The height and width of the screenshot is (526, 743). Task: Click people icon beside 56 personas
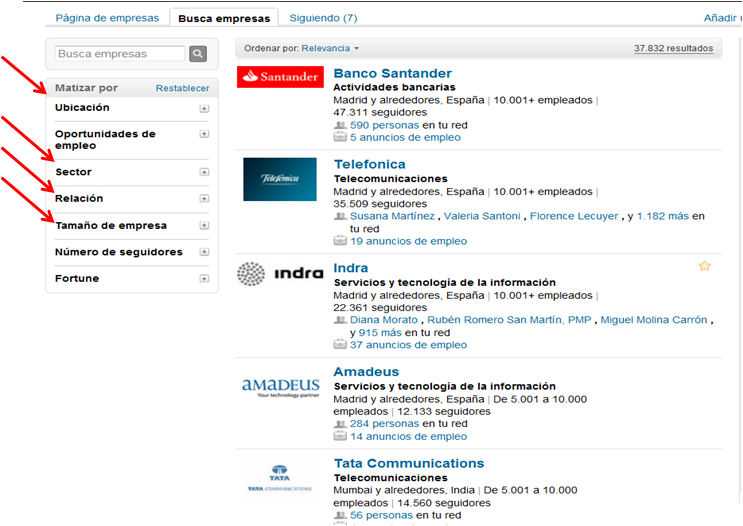[x=340, y=515]
